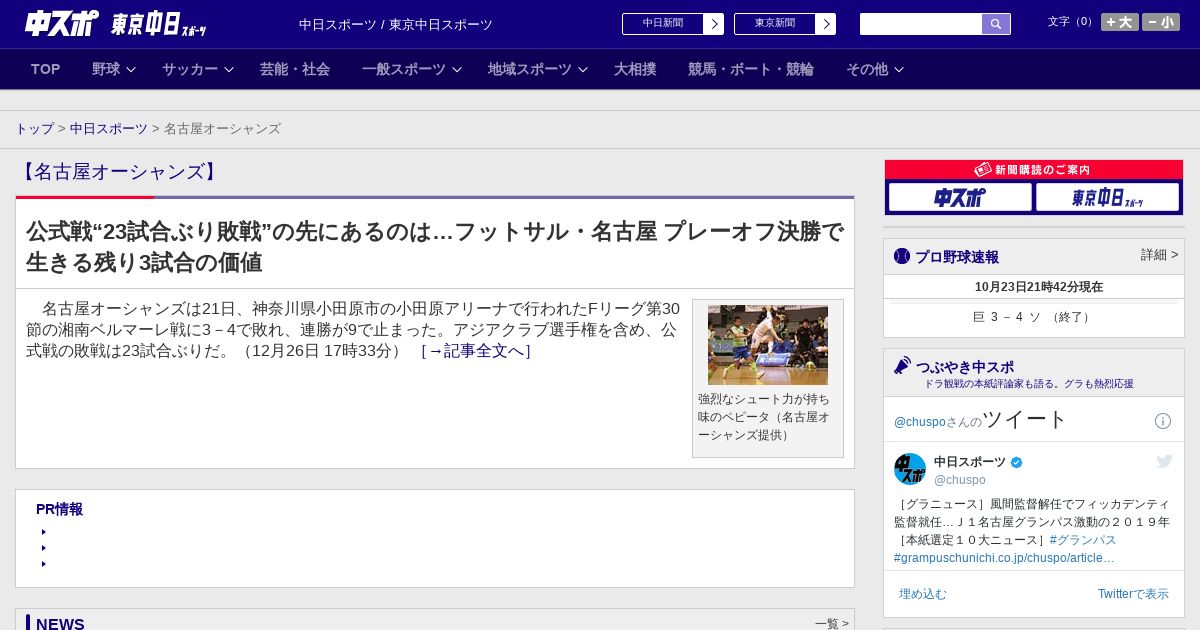Open プロ野球速報 details link 詳細
This screenshot has height=630, width=1200.
point(1160,255)
